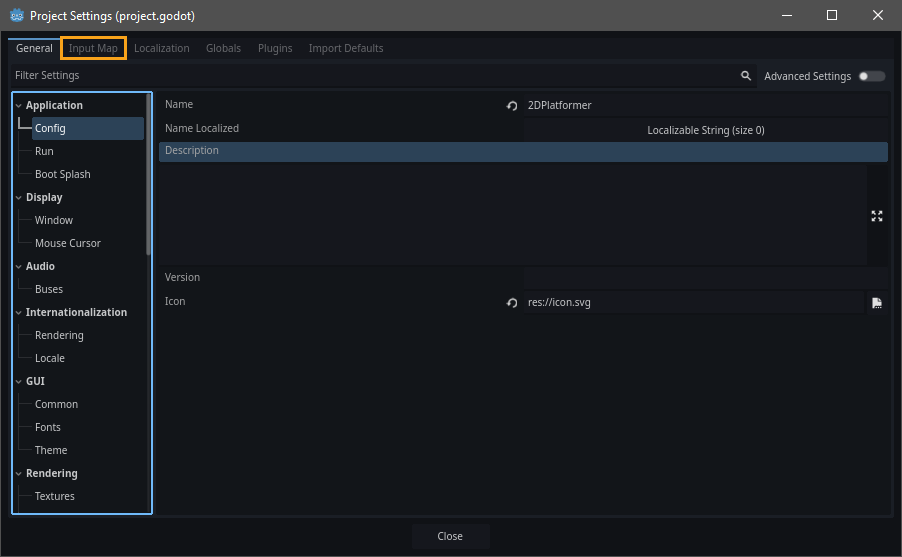This screenshot has height=557, width=902.
Task: Collapse the Display category
Action: [x=18, y=198]
